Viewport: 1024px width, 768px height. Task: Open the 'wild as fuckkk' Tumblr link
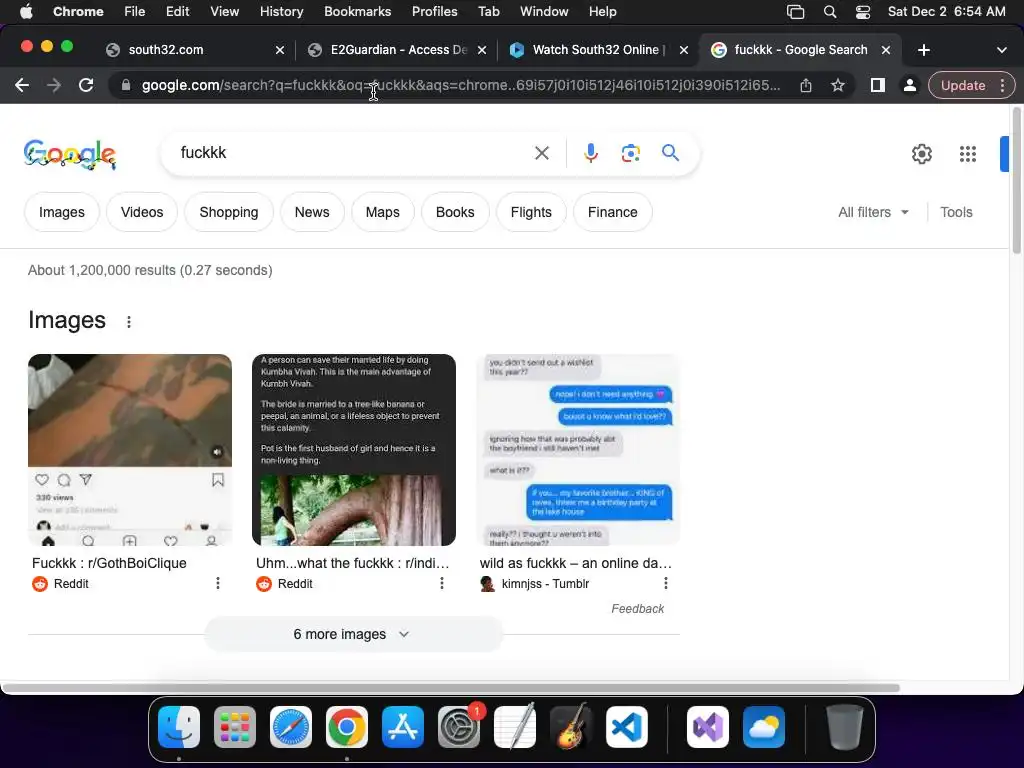pos(575,563)
